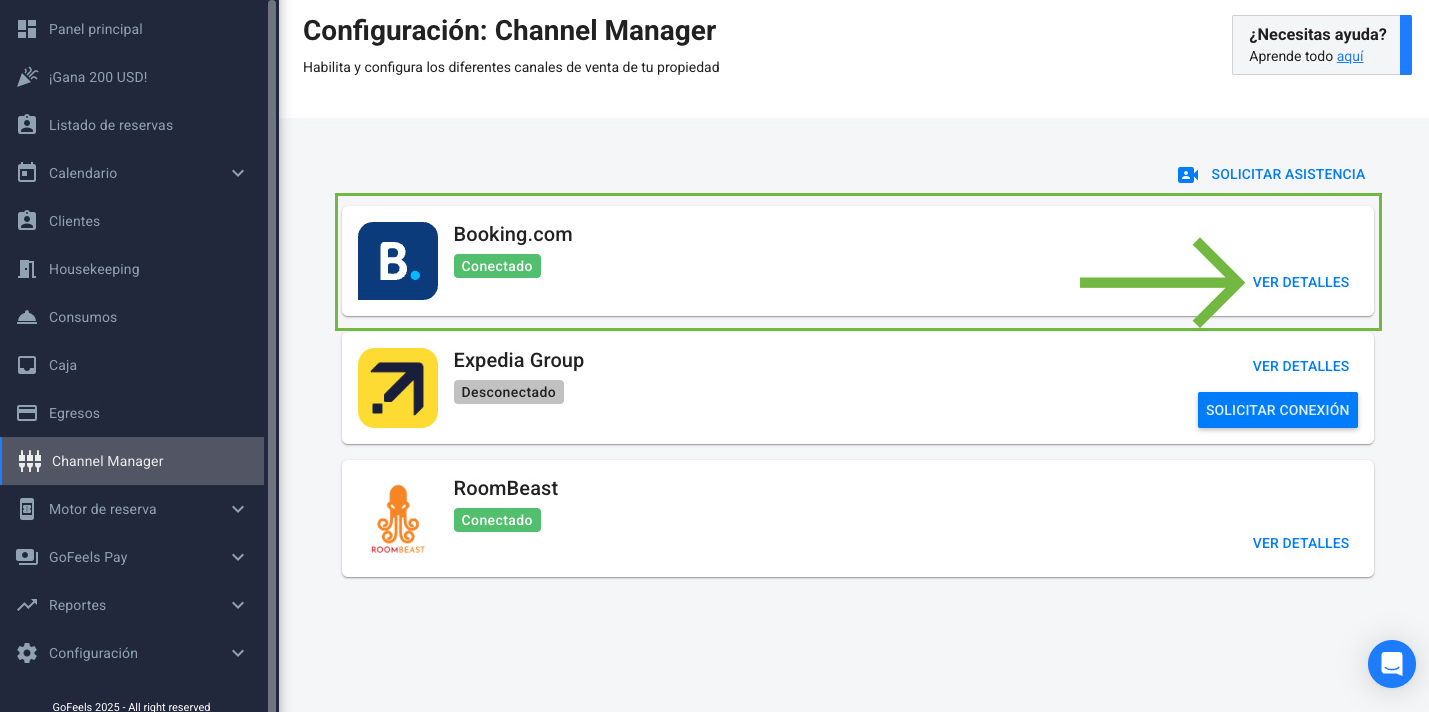Viewport: 1429px width, 712px height.
Task: Click the Consumos serving dish icon
Action: 28,317
